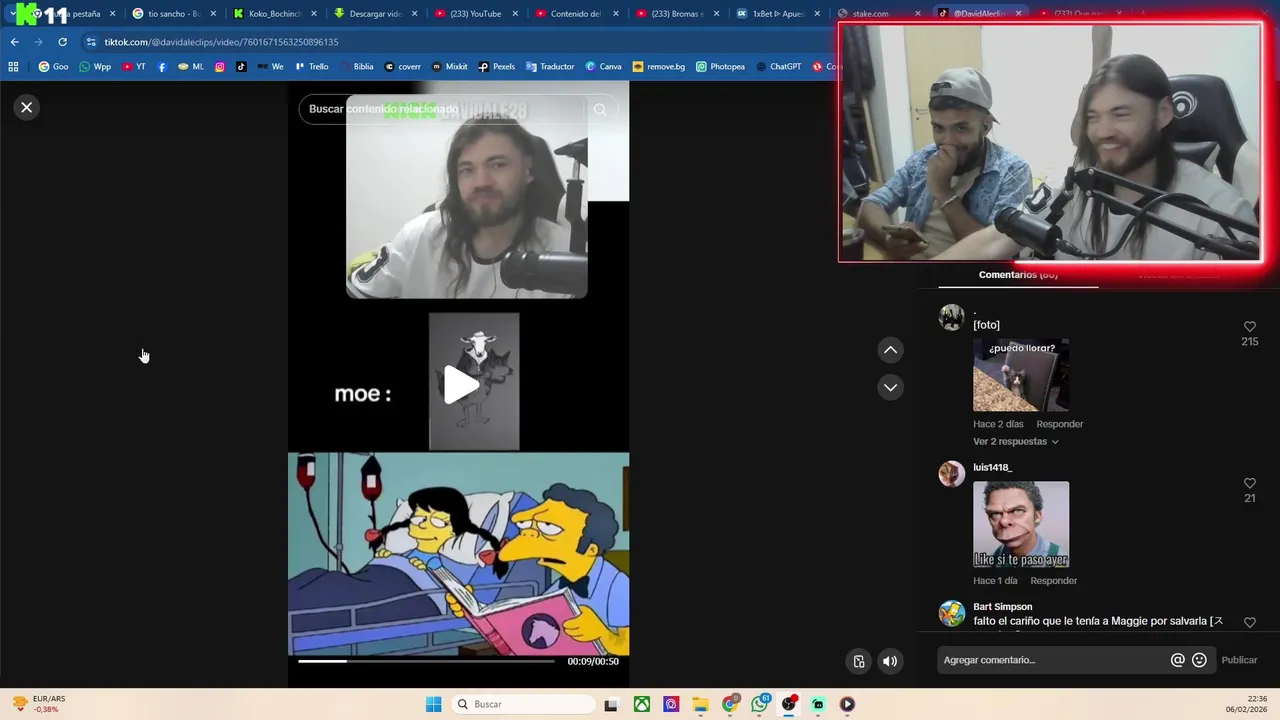Open the Biblia bookmark

coord(356,67)
